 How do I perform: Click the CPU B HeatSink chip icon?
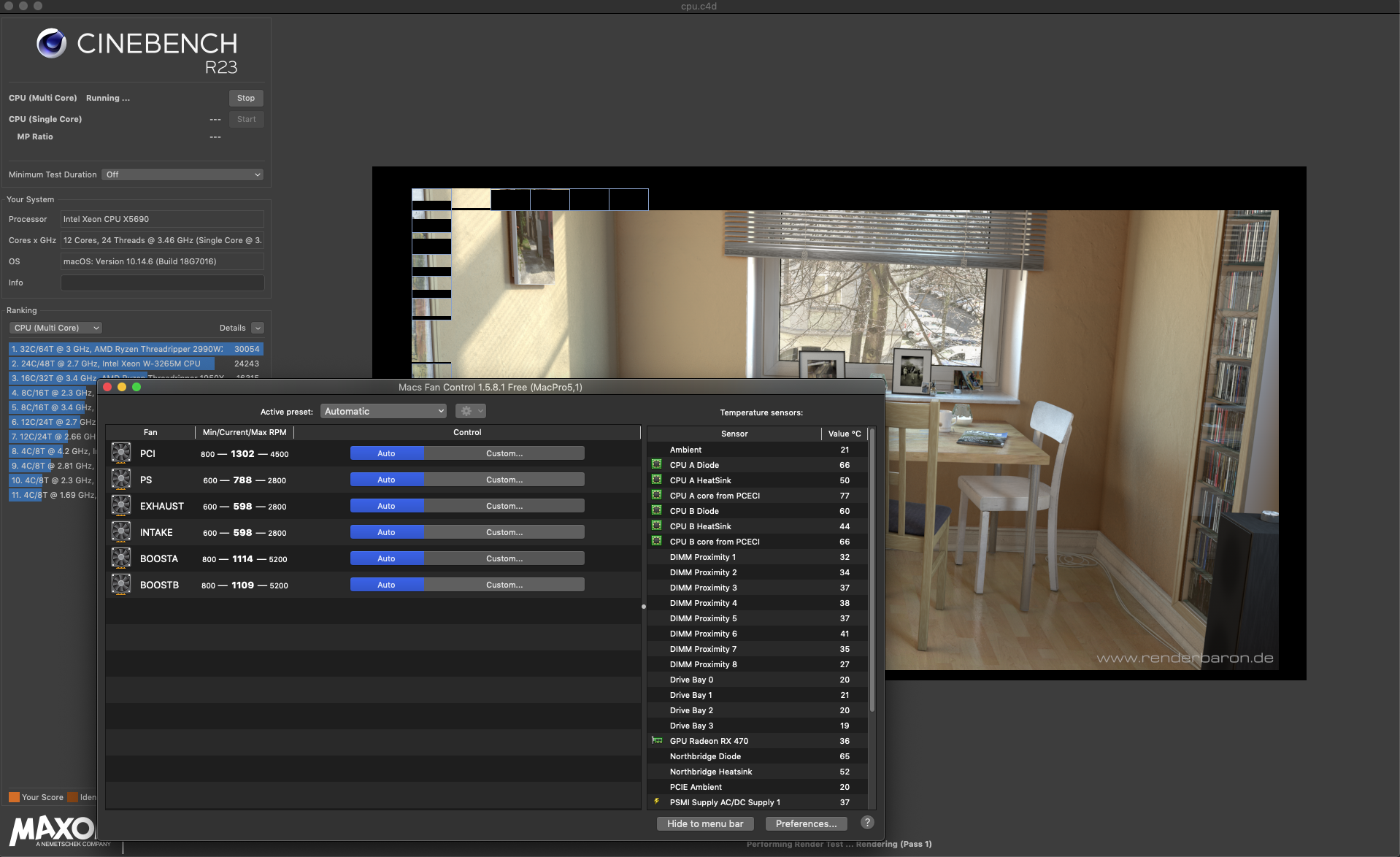(657, 526)
